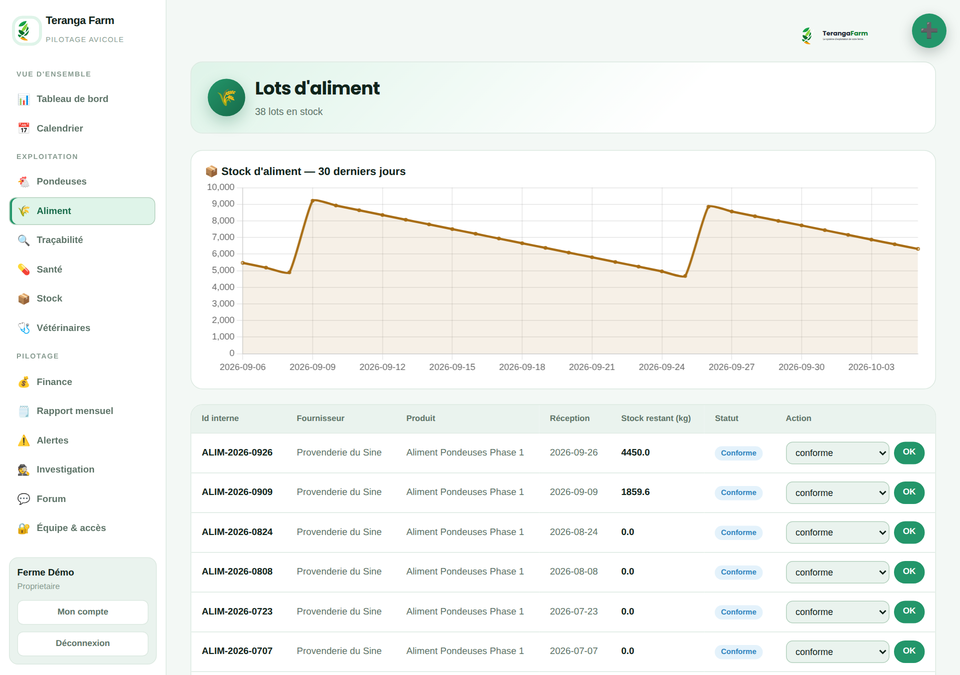Click the Stock restant (kg) column header
Screen dimensions: 960x675
(x=656, y=418)
